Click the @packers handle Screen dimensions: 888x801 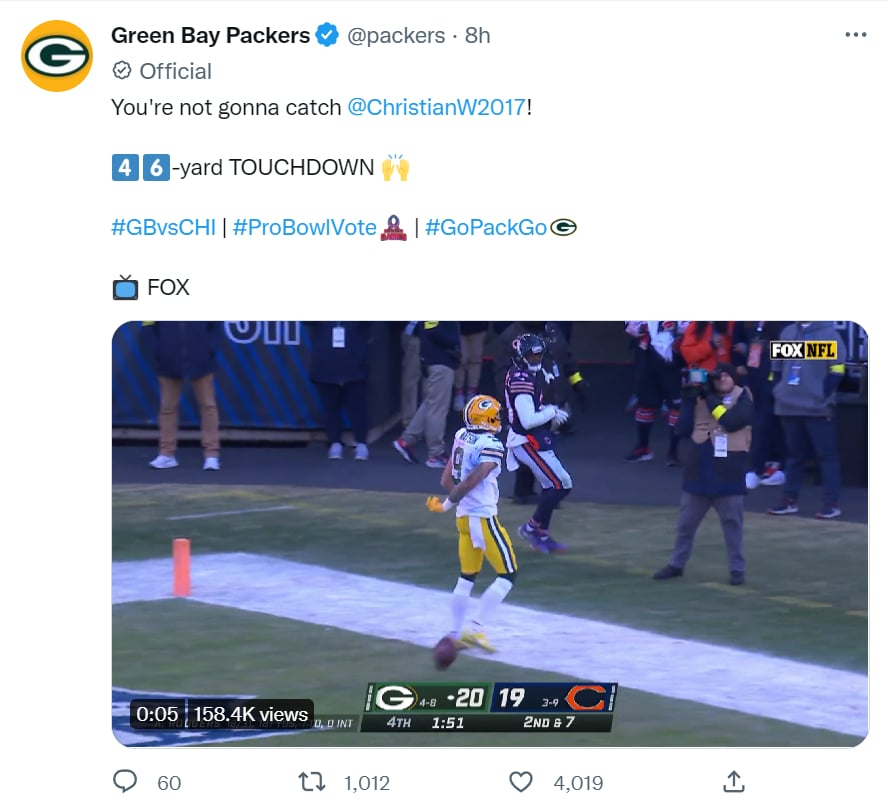pyautogui.click(x=396, y=35)
